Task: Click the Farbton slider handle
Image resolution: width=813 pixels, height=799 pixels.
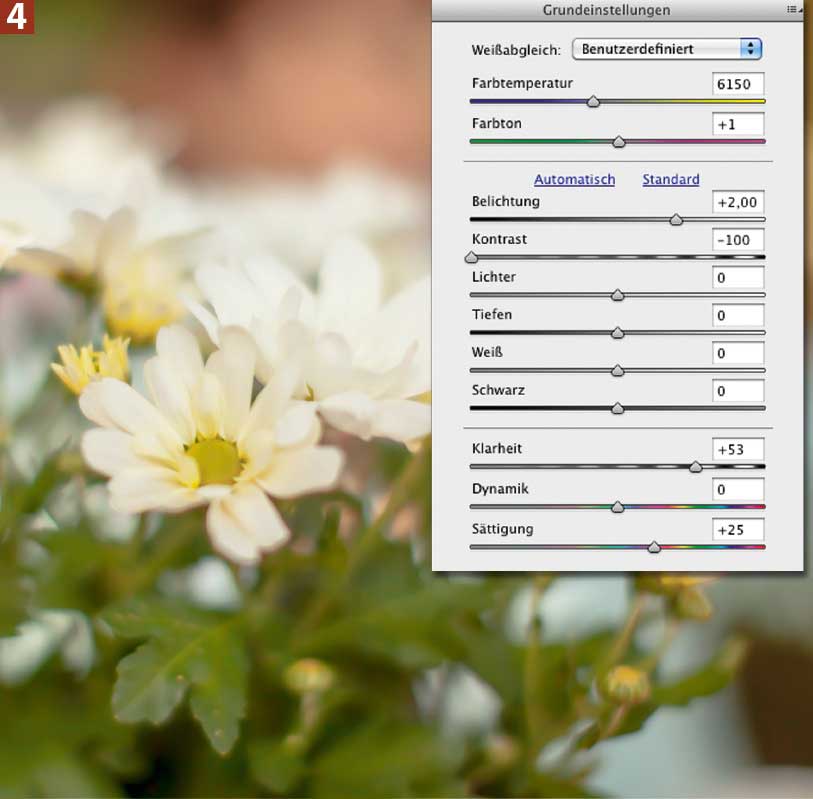Action: click(x=619, y=142)
